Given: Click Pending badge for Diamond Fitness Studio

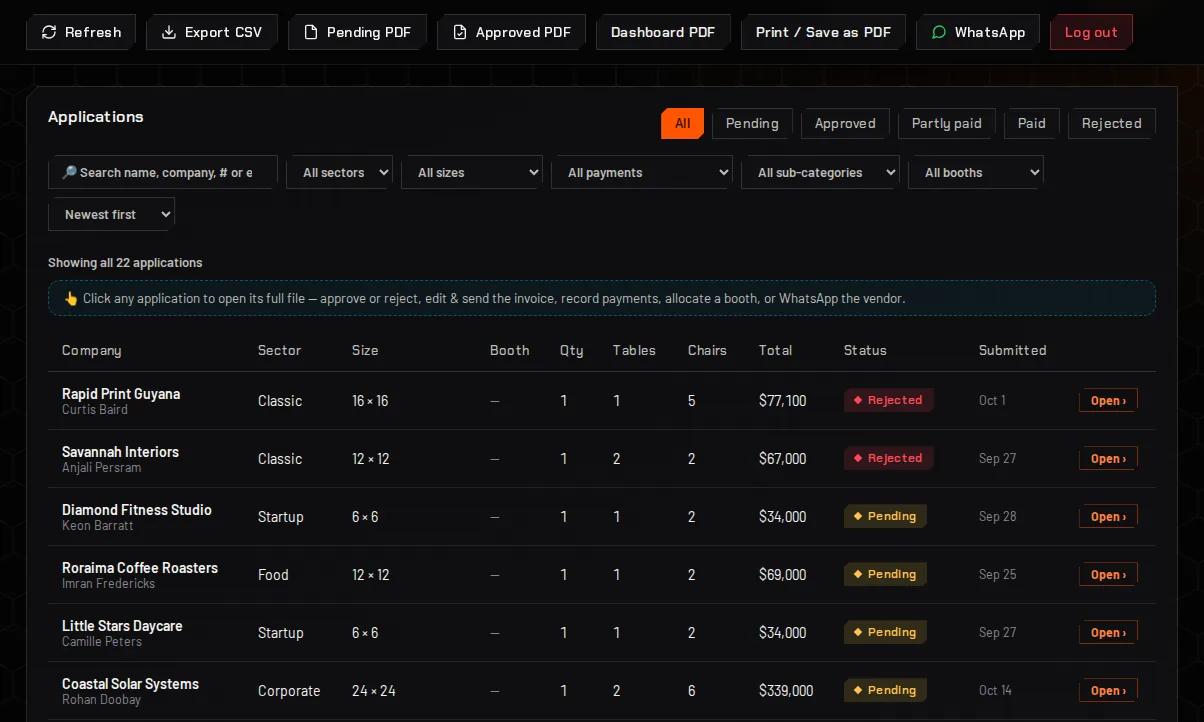Looking at the screenshot, I should (885, 516).
